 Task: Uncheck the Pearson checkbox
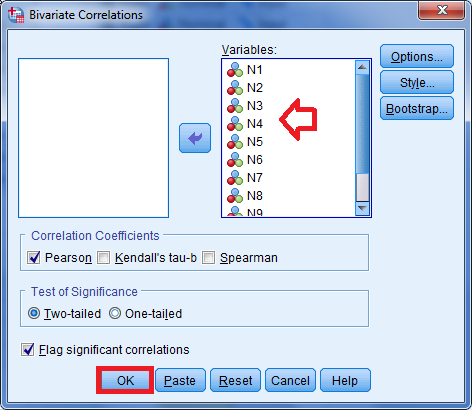coord(34,257)
